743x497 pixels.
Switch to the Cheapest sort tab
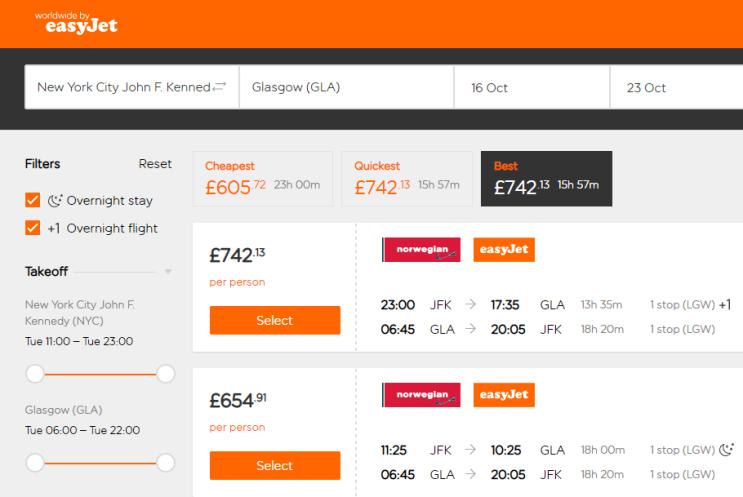point(262,179)
